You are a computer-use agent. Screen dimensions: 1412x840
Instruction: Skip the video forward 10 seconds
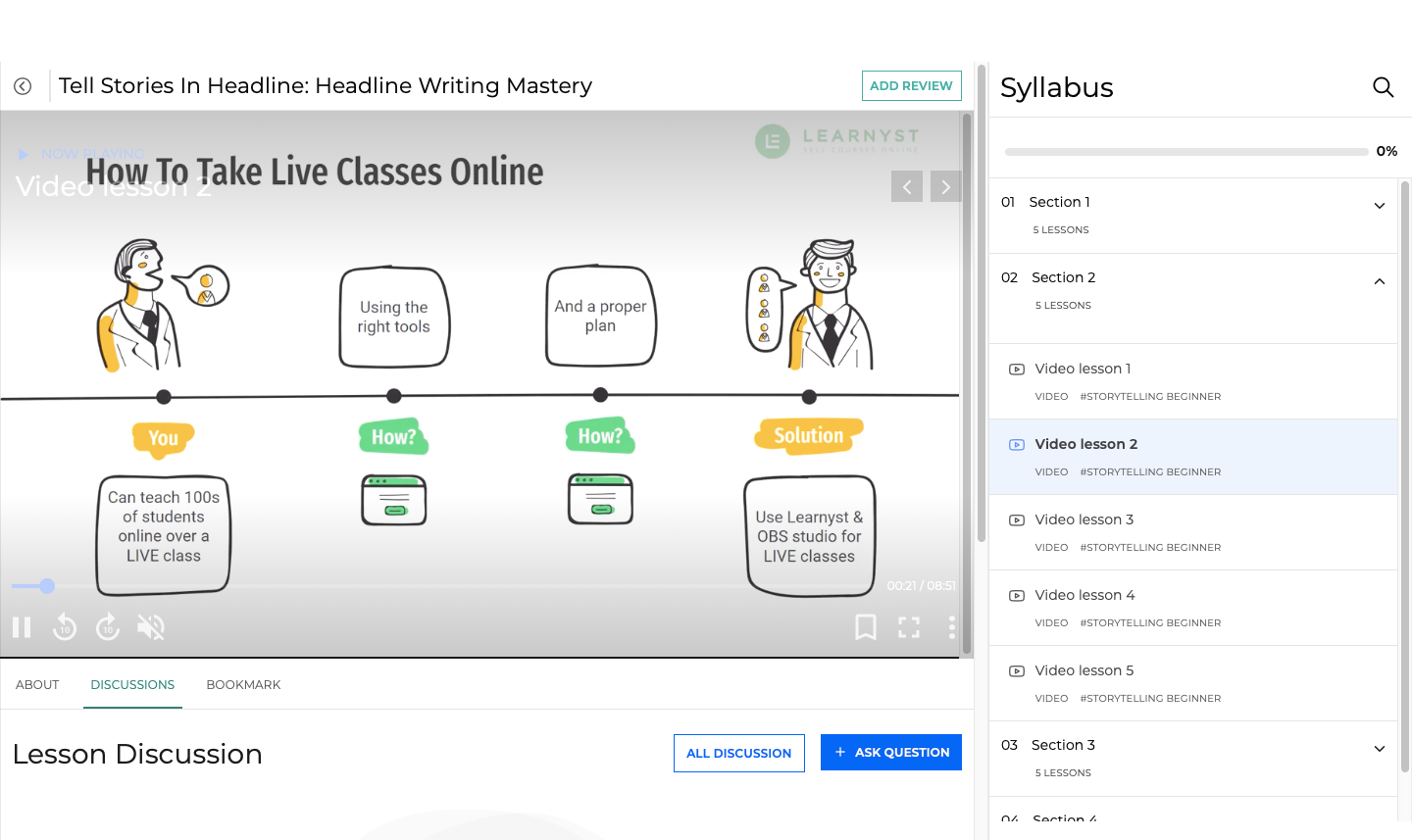tap(108, 627)
